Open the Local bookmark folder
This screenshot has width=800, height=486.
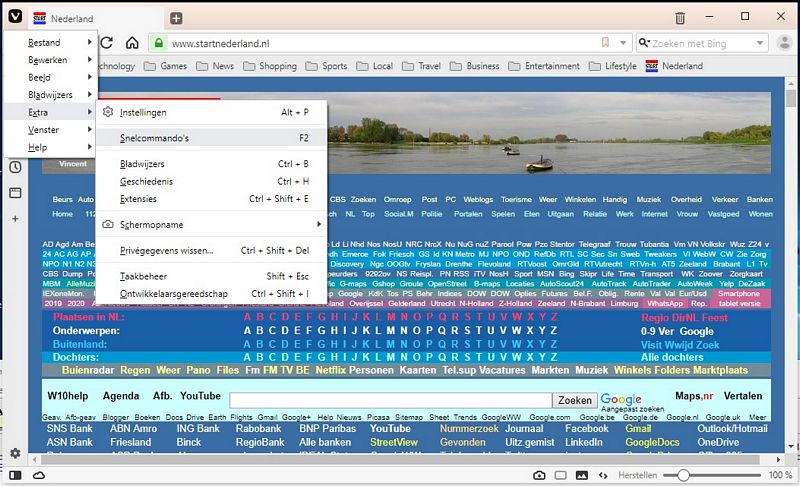(374, 66)
